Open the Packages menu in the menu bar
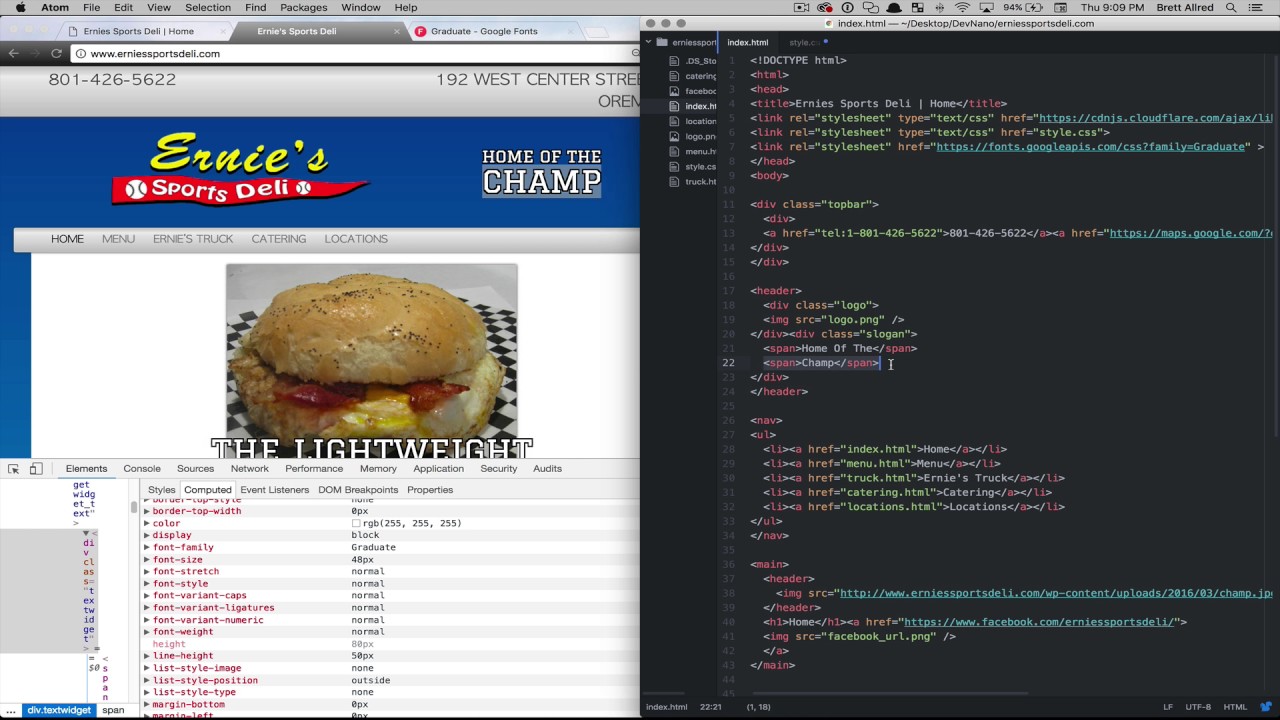1280x720 pixels. click(303, 8)
